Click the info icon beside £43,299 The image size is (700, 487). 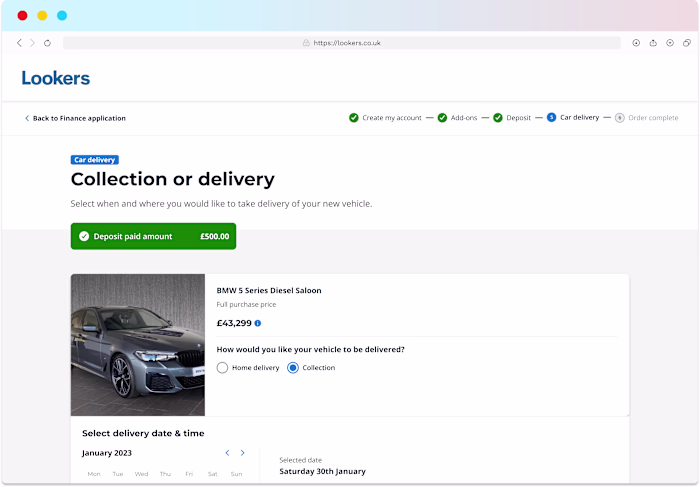(x=258, y=323)
